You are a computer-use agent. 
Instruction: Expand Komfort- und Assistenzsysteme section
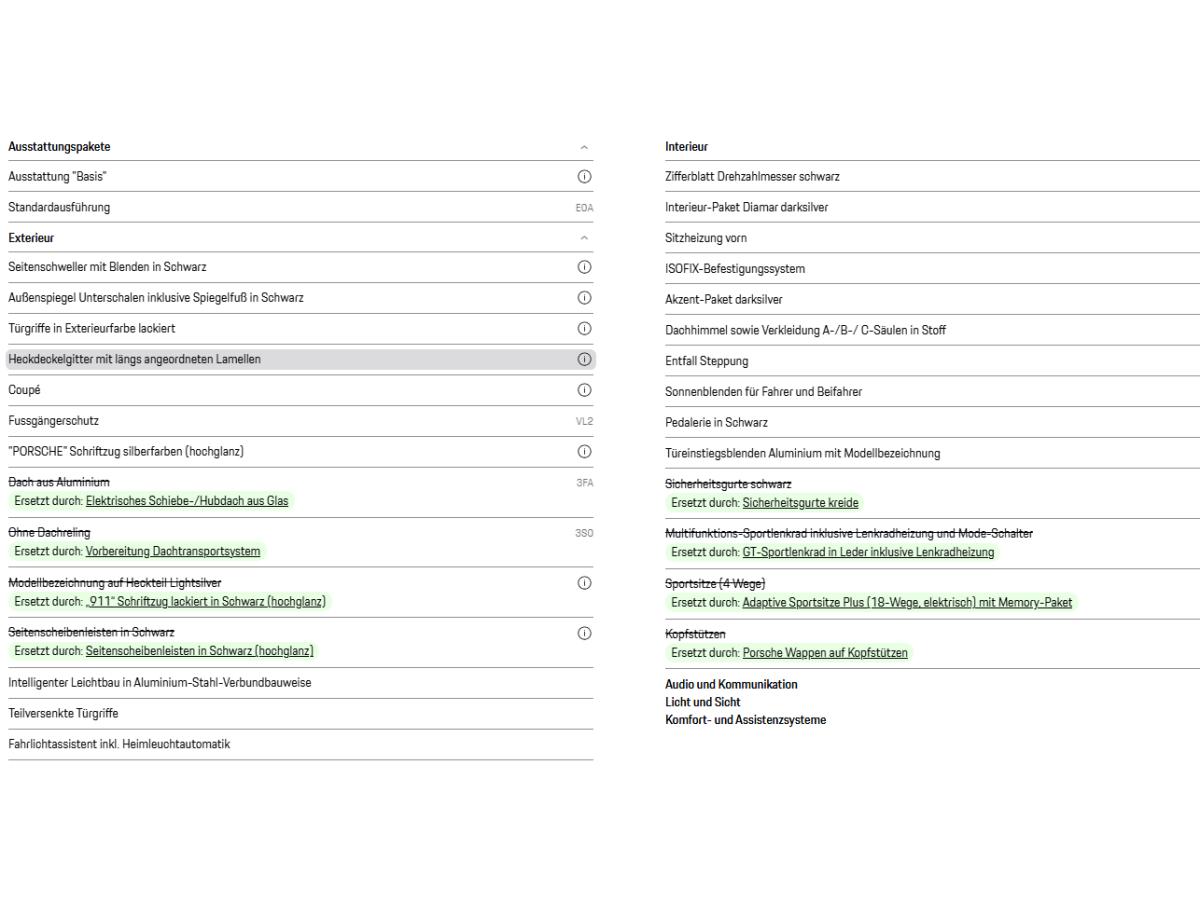(x=745, y=720)
